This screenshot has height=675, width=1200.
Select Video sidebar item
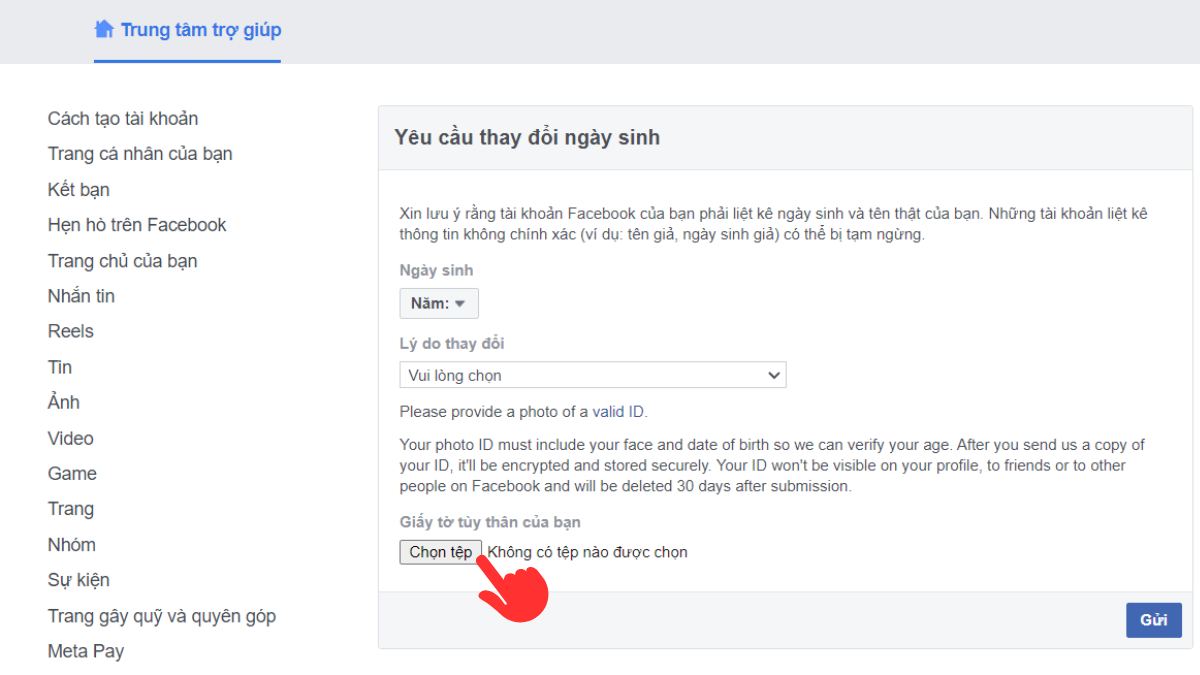point(70,438)
